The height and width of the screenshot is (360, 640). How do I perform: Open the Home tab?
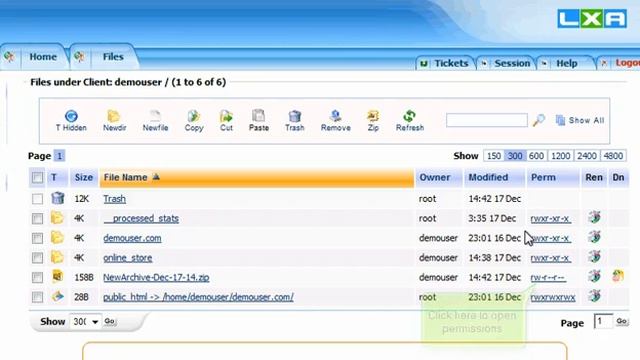point(43,57)
